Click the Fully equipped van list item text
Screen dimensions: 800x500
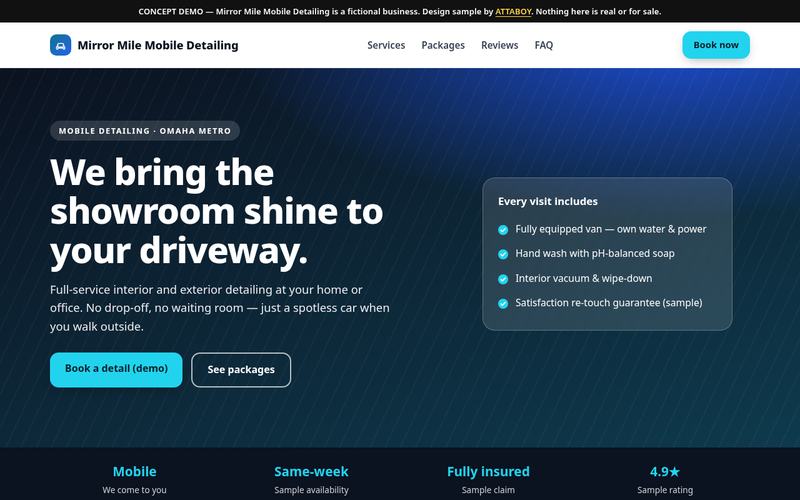point(611,229)
